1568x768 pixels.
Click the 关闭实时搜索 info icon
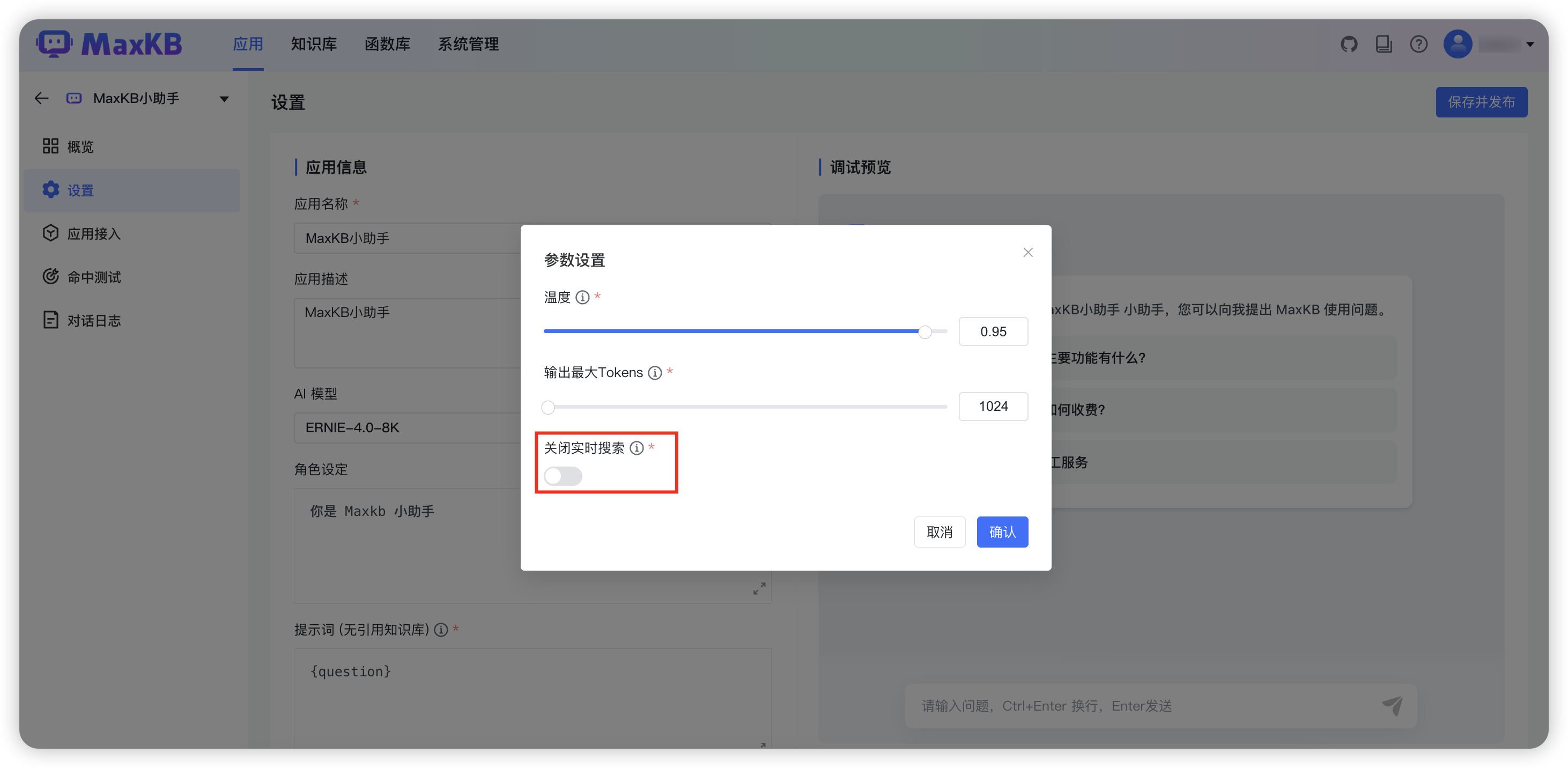click(636, 448)
